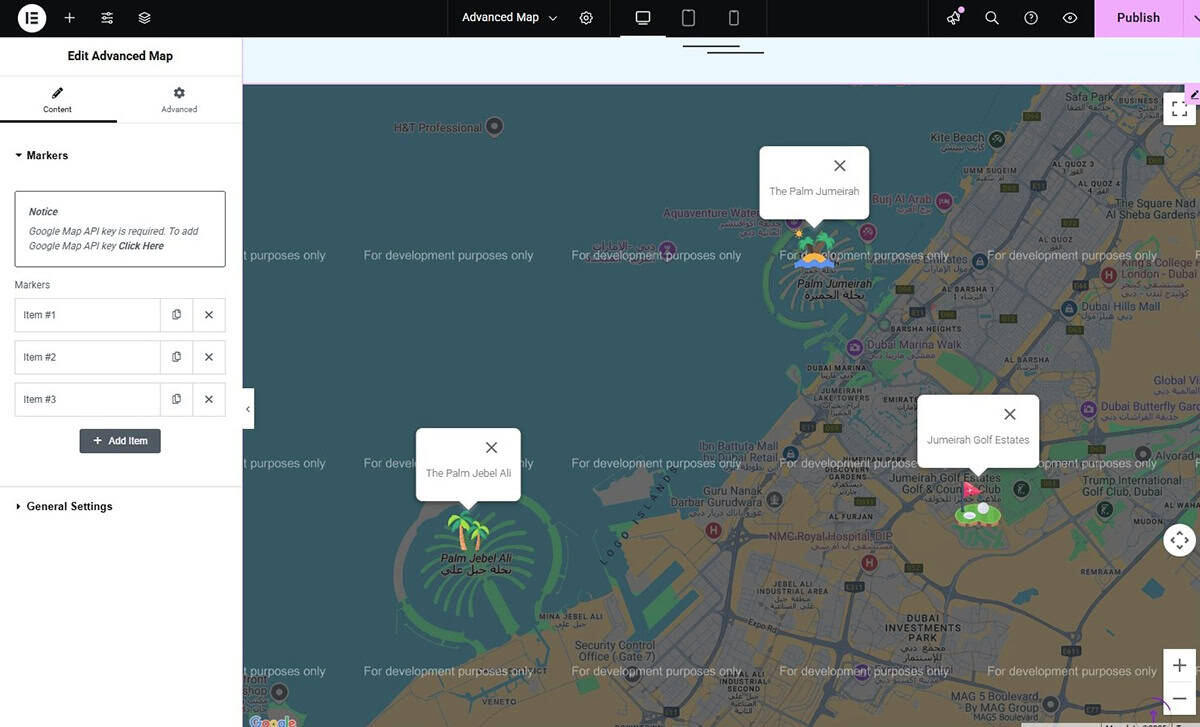
Task: Duplicate marker Item #3
Action: [176, 399]
